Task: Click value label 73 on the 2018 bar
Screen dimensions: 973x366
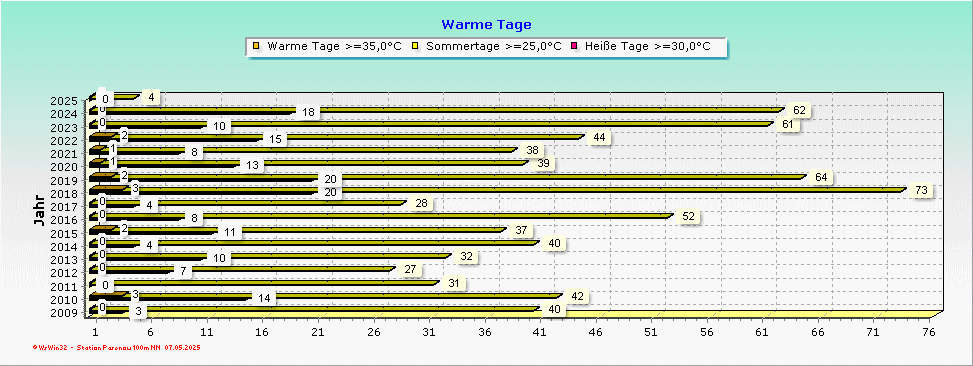Action: point(921,190)
